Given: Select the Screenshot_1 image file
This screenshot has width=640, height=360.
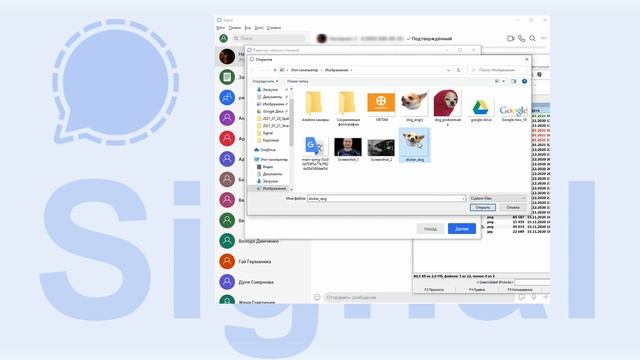Looking at the screenshot, I should tap(348, 149).
